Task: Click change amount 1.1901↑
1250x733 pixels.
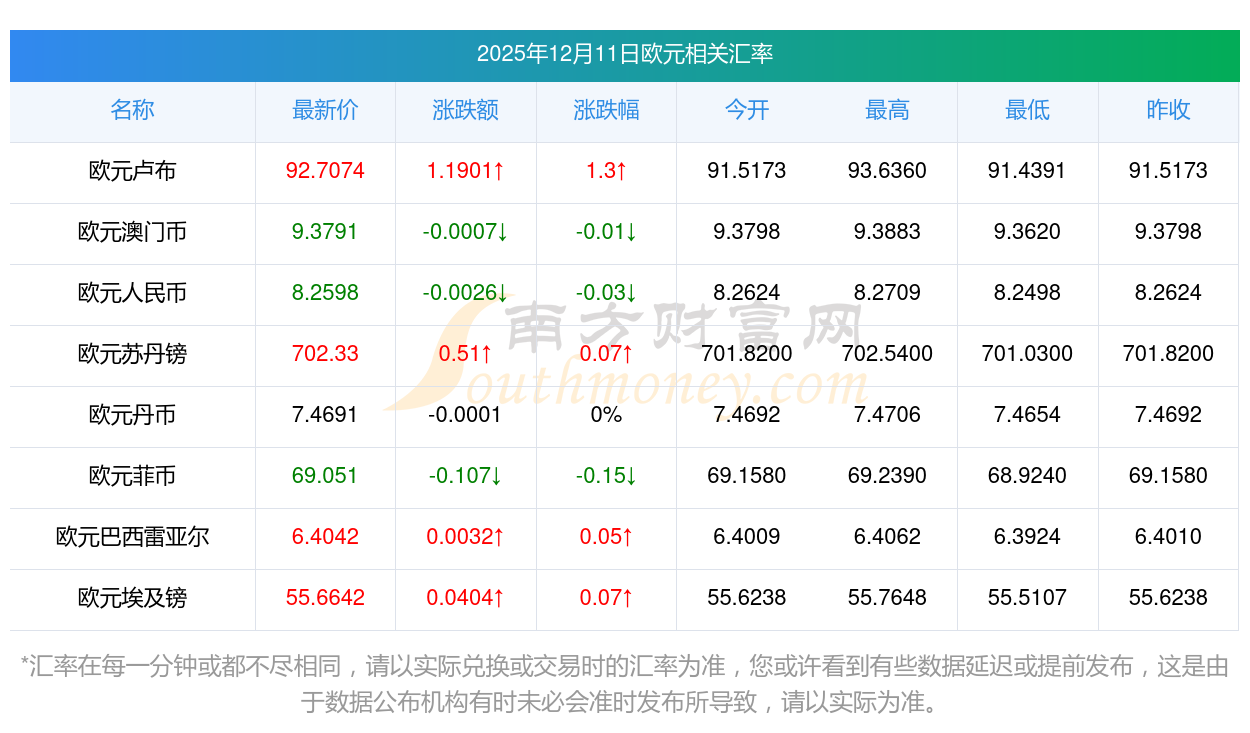Action: coord(466,171)
